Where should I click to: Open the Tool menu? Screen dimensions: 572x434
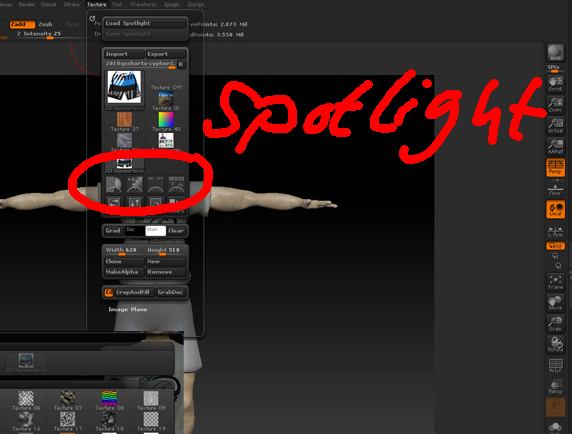coord(117,4)
